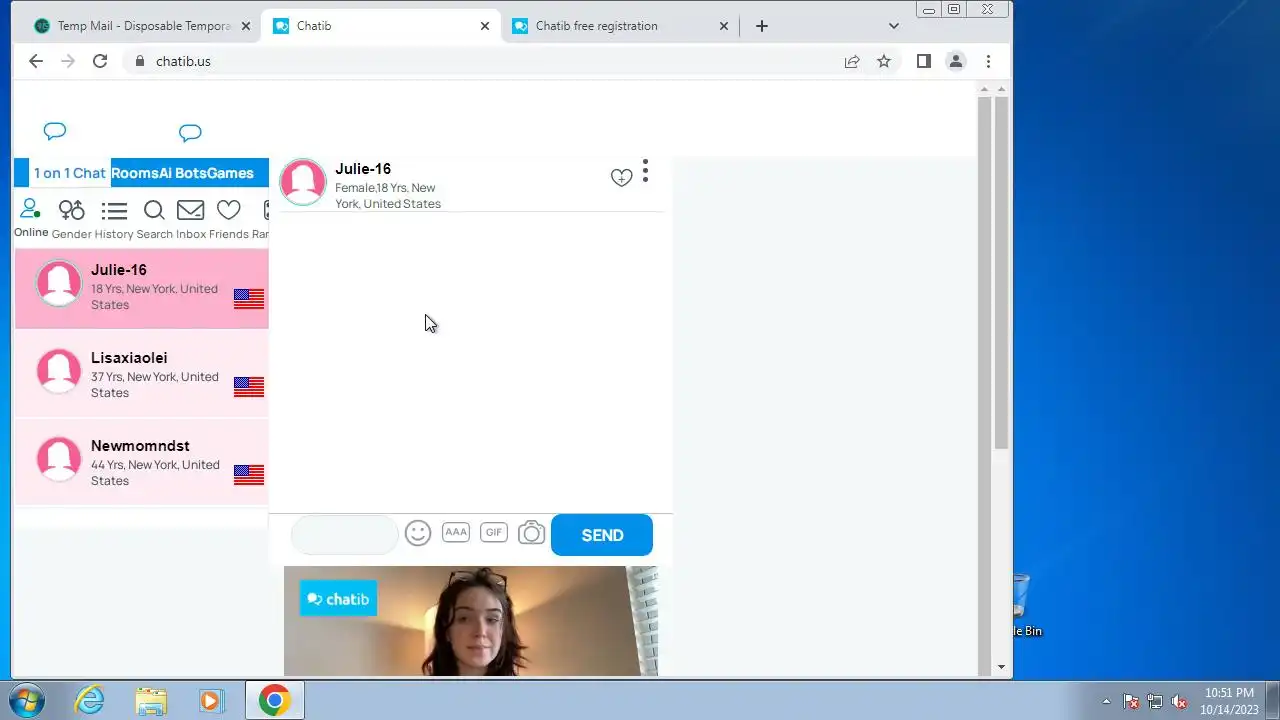Expand the tab search chevron
The image size is (1280, 720).
894,26
